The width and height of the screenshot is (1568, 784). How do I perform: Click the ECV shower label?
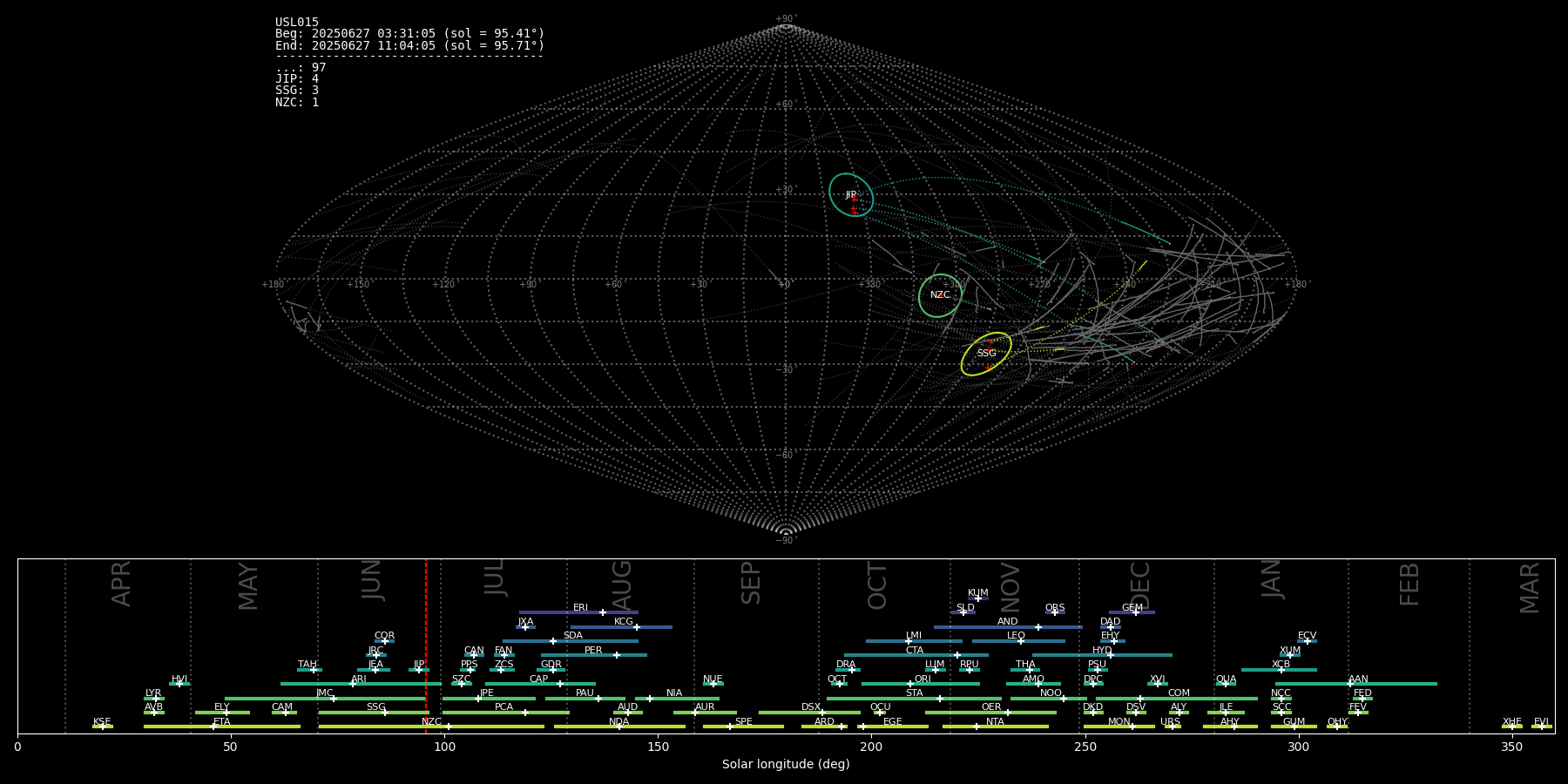[1307, 636]
